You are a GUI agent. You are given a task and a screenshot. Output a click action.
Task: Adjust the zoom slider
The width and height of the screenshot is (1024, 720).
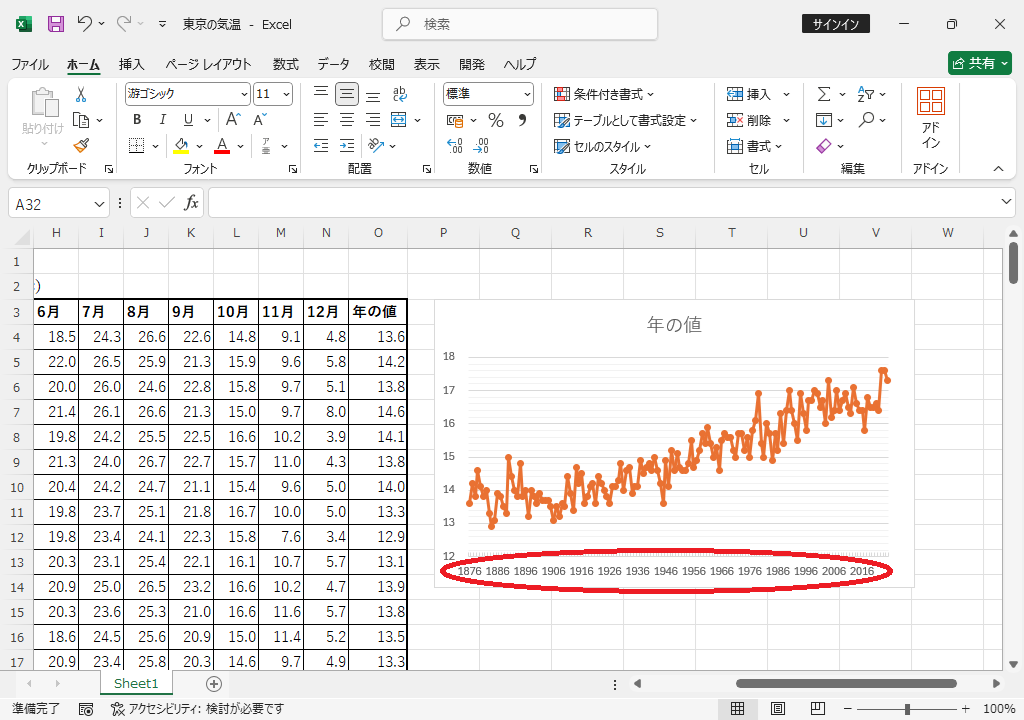click(x=906, y=709)
